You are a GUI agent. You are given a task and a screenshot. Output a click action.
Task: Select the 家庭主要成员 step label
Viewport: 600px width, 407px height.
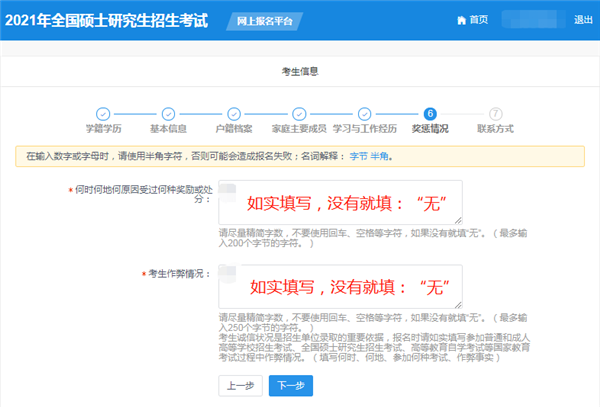click(299, 129)
